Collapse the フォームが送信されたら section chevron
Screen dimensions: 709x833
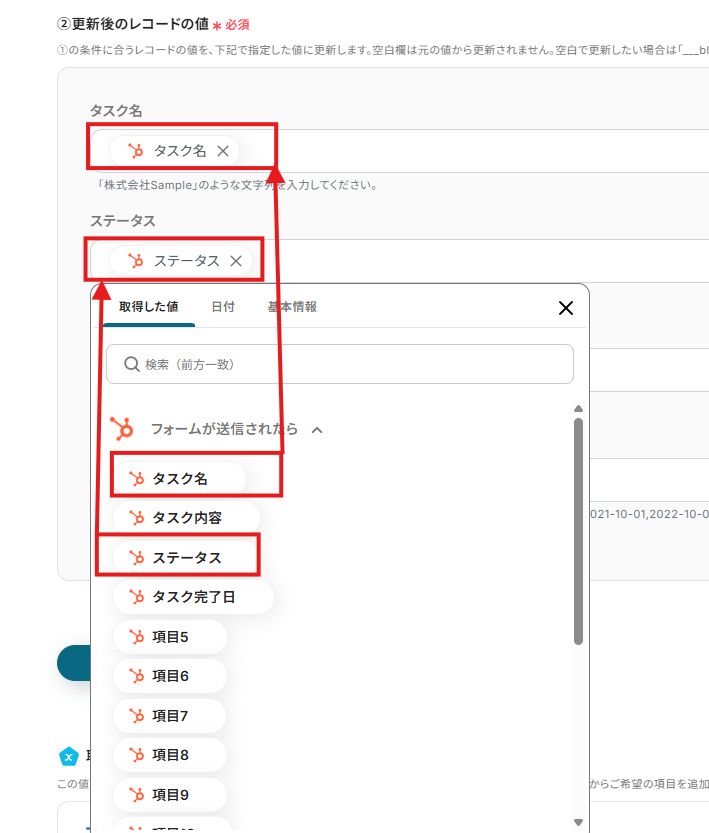point(317,430)
